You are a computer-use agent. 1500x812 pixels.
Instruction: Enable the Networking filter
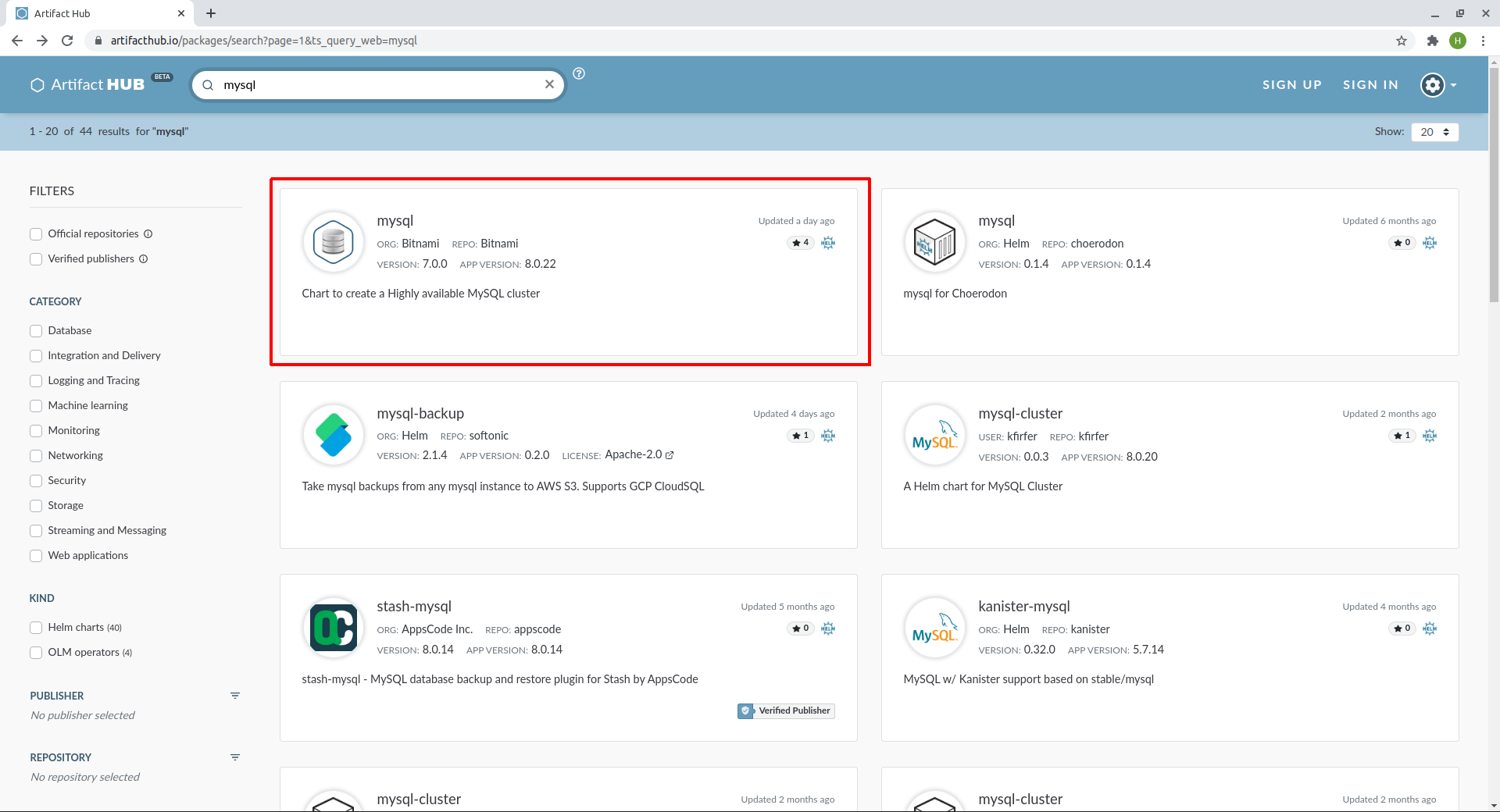tap(36, 456)
